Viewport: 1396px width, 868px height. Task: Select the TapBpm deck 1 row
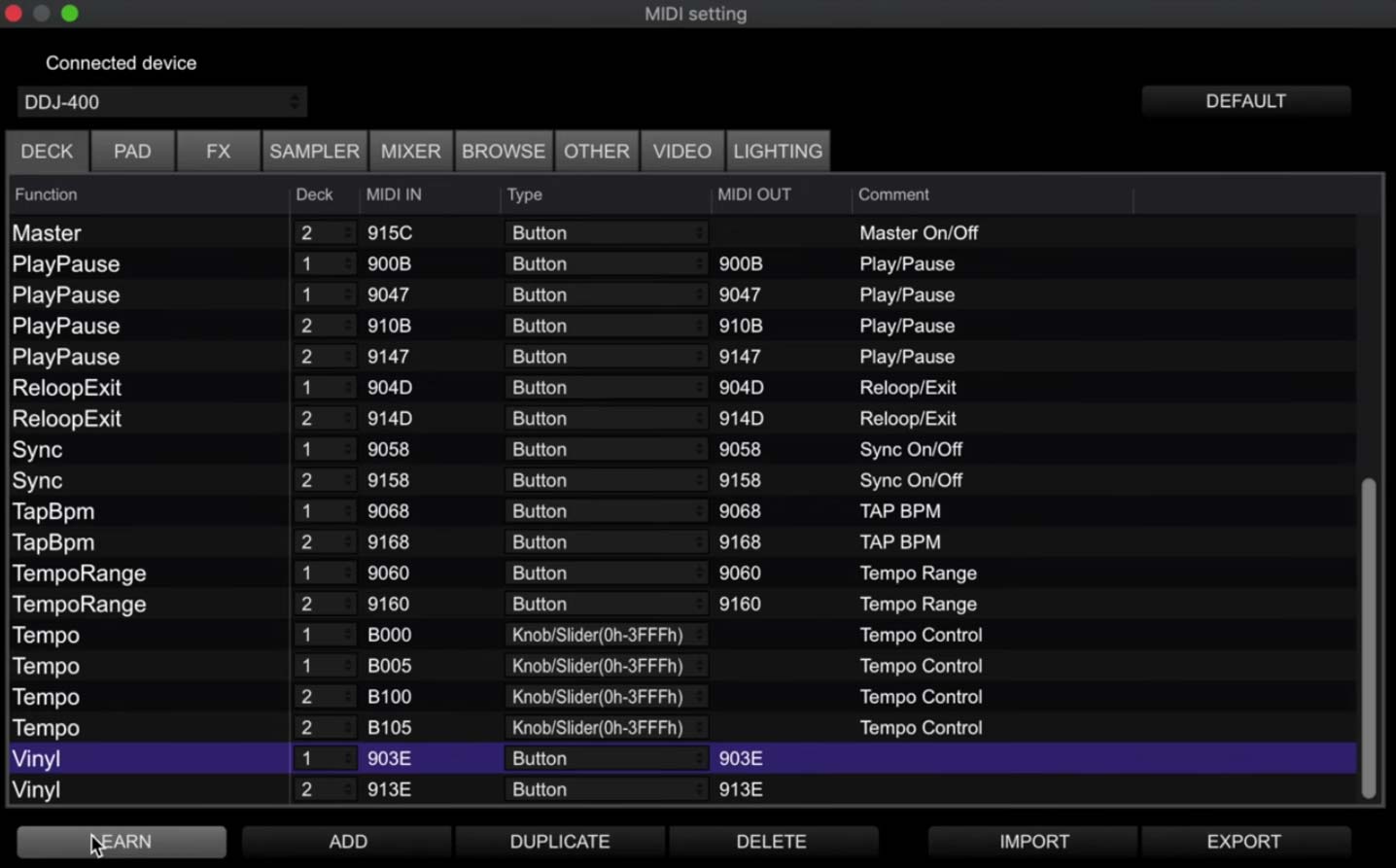tap(146, 511)
